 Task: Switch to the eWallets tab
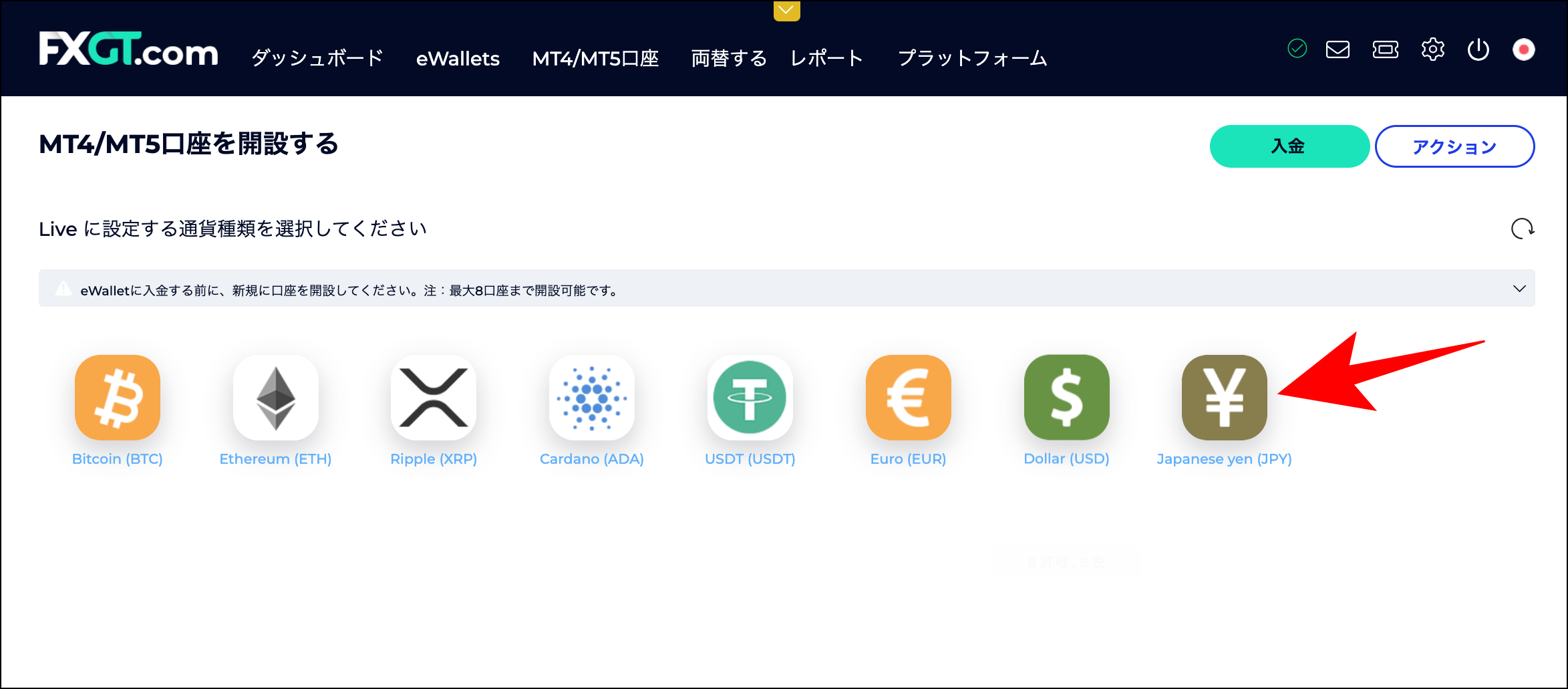458,58
